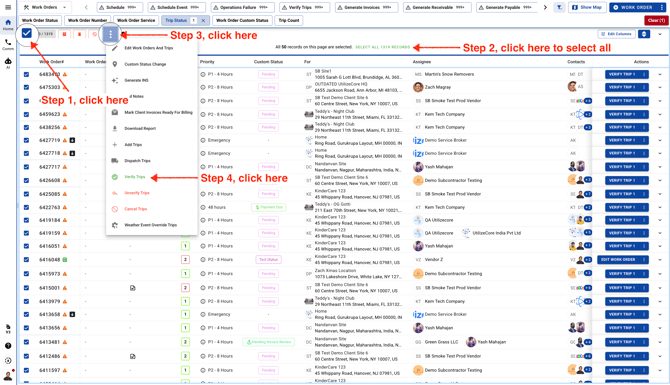
Task: Remove the Trip Status filter with X
Action: click(x=203, y=21)
